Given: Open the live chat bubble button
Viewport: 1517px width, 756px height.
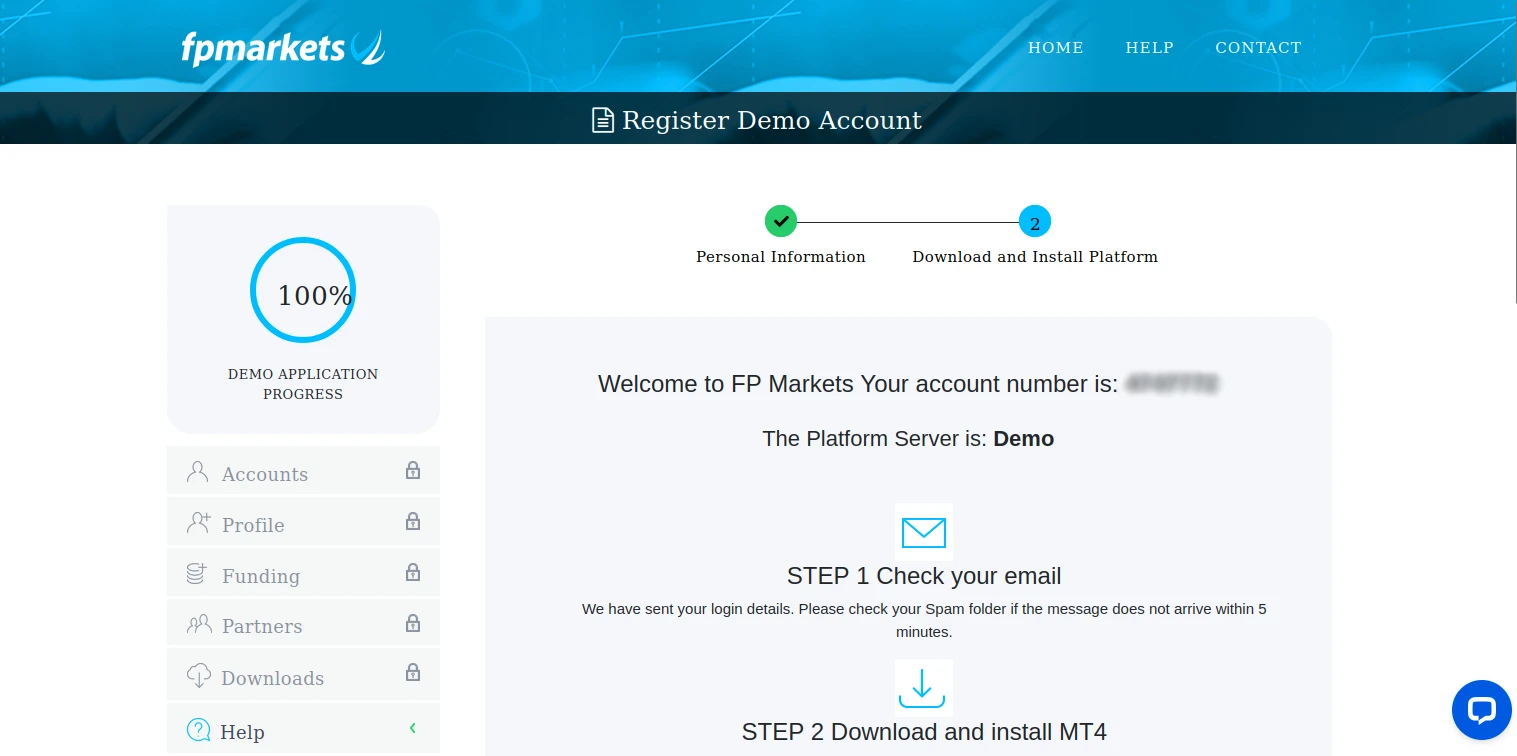Looking at the screenshot, I should tap(1481, 710).
